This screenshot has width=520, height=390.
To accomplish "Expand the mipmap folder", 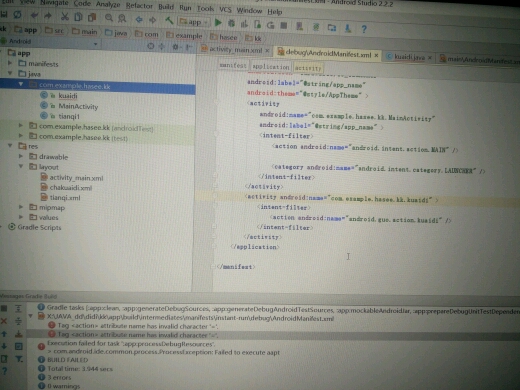I will coord(21,207).
